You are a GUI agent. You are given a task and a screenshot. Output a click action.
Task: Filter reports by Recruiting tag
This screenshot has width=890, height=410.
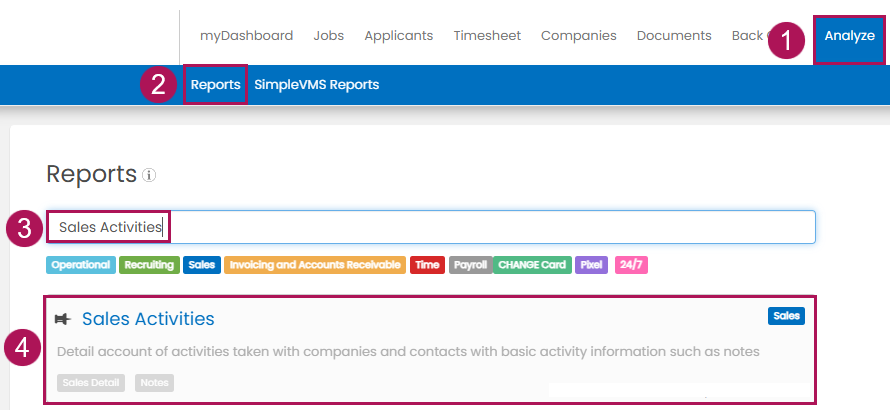point(149,265)
